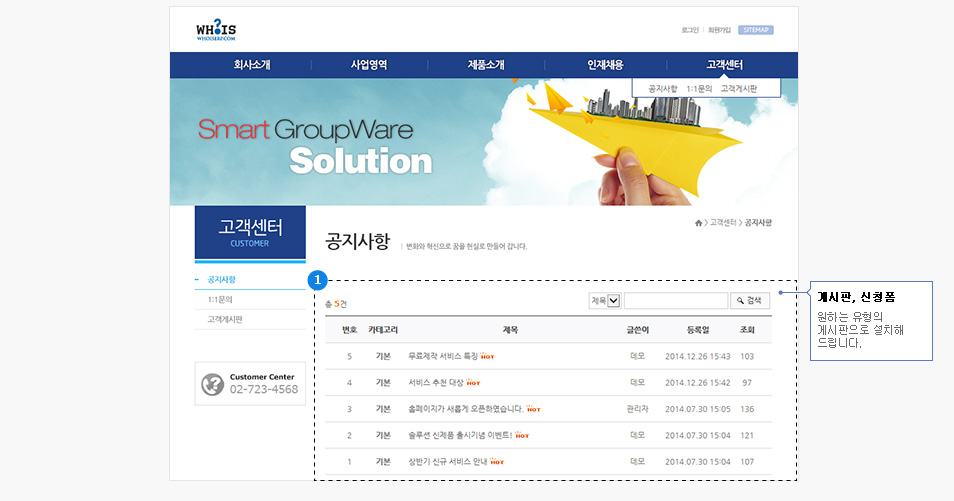The height and width of the screenshot is (501, 954).
Task: Select 고객게시판 in the left sidebar
Action: click(x=225, y=320)
